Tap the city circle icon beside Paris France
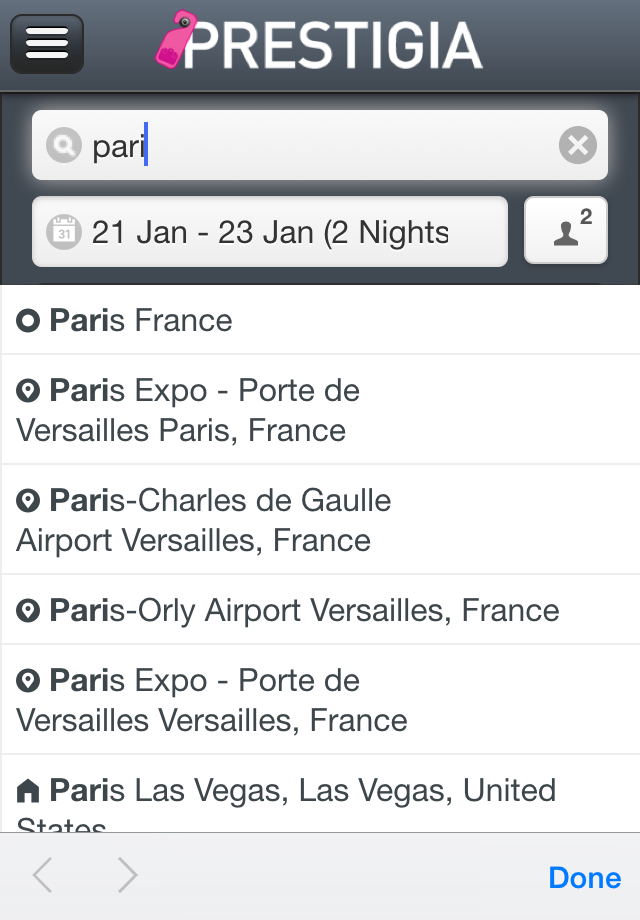 click(28, 321)
